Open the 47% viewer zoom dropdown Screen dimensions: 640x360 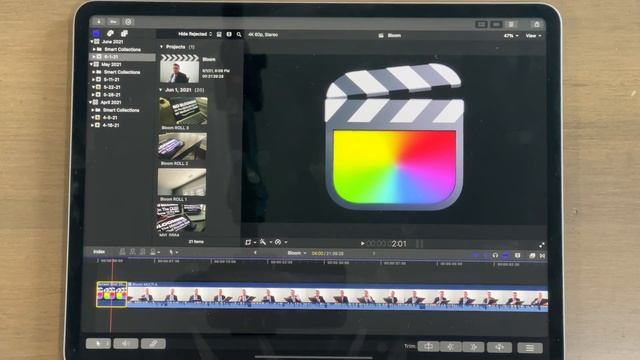[x=511, y=36]
